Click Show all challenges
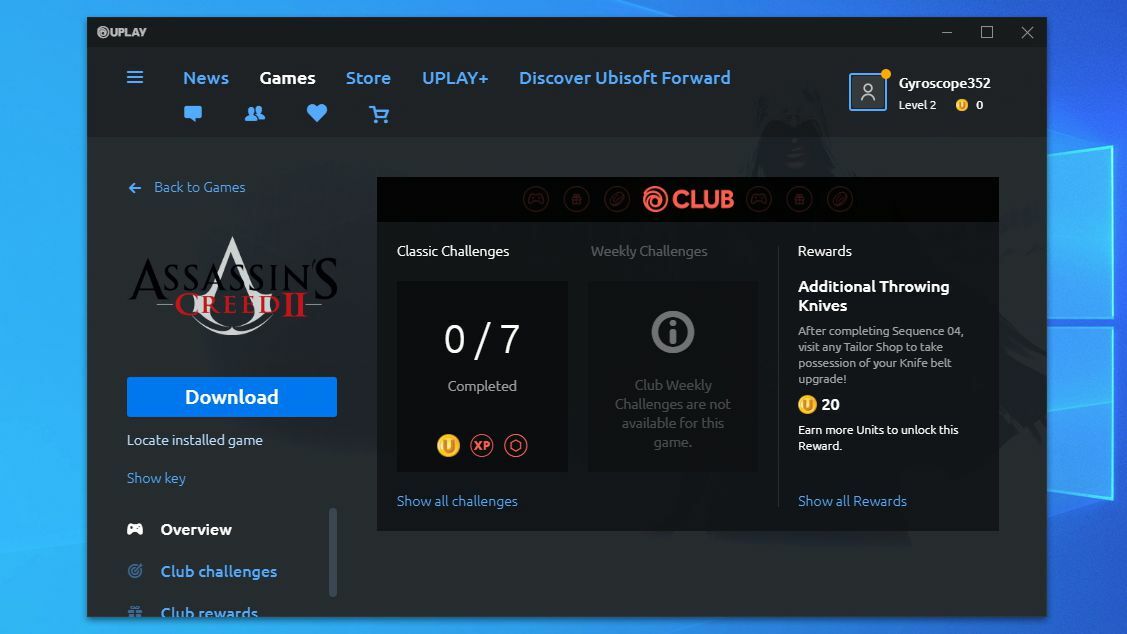 (x=457, y=501)
